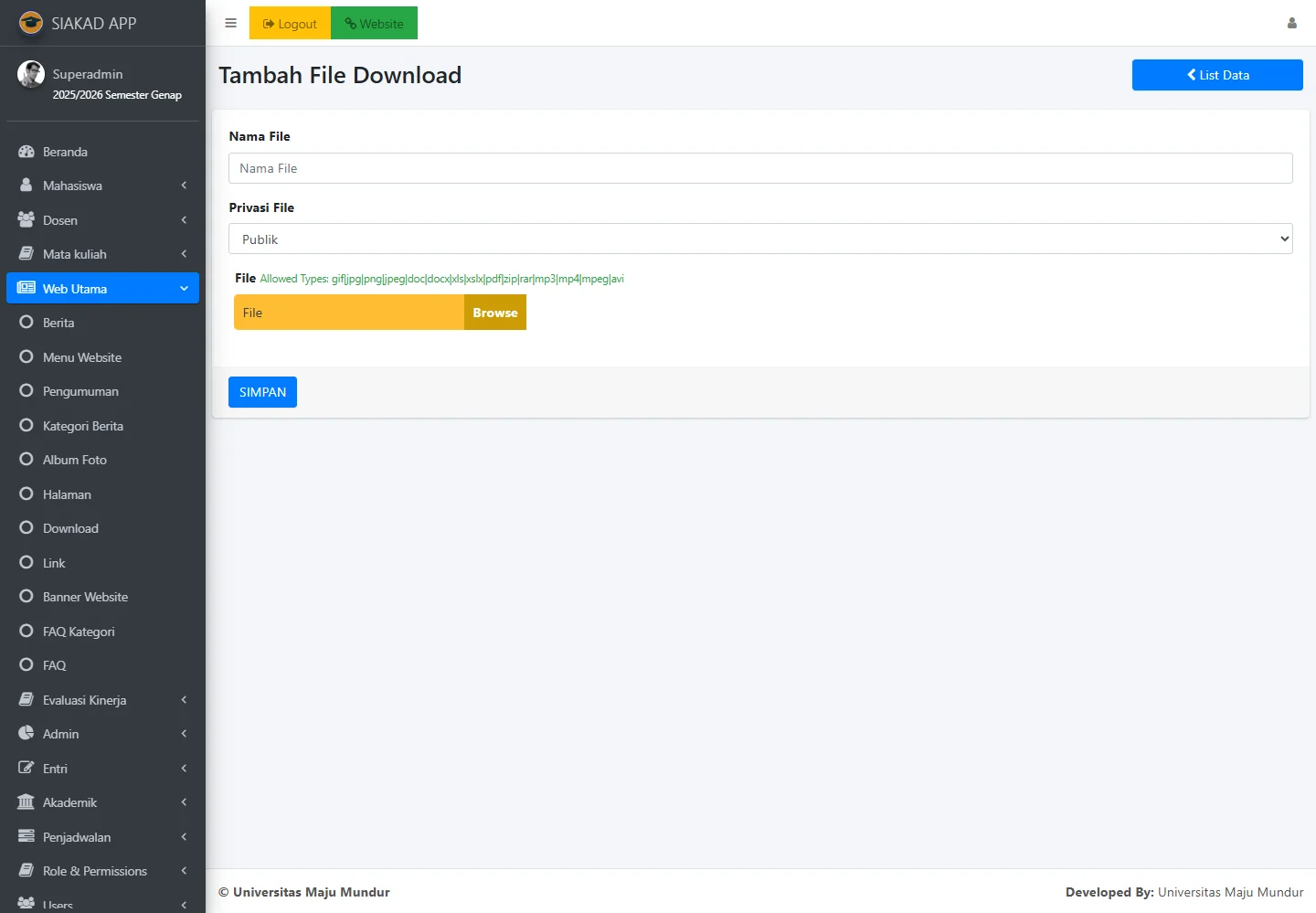Click the Superadmin avatar picture
The width and height of the screenshot is (1316, 913).
click(31, 74)
